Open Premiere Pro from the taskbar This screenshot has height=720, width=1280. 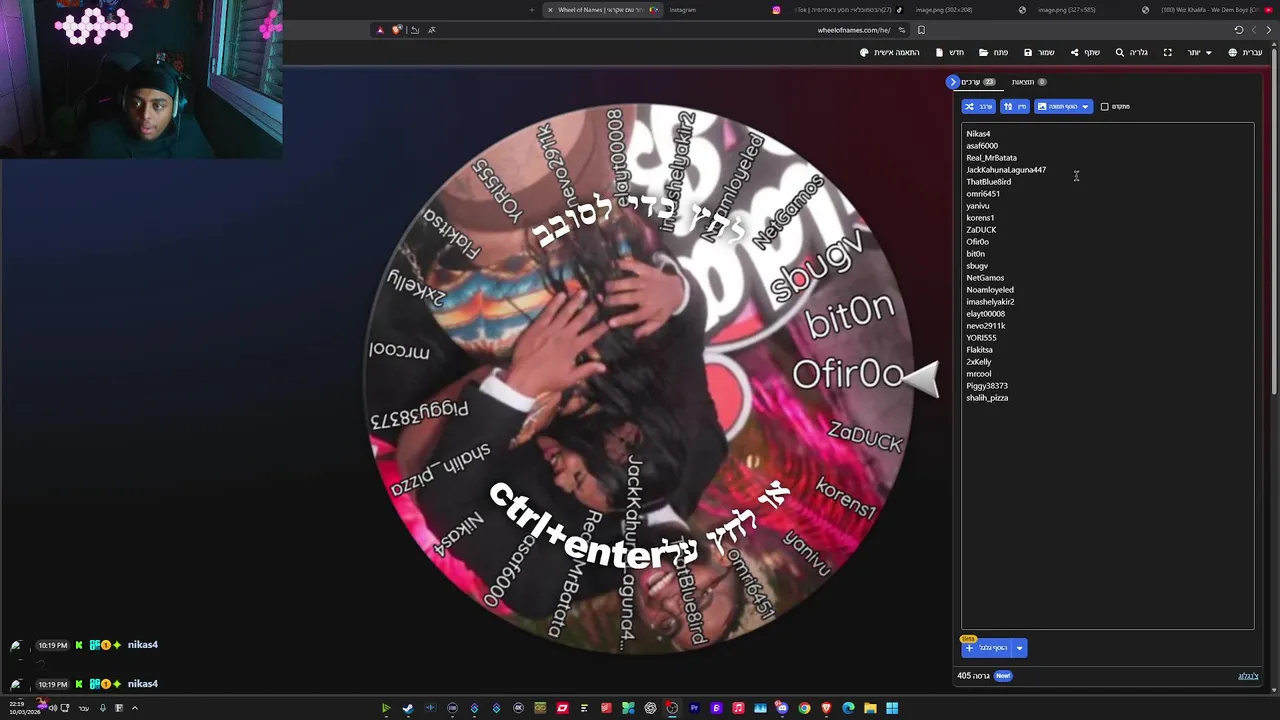(x=694, y=708)
